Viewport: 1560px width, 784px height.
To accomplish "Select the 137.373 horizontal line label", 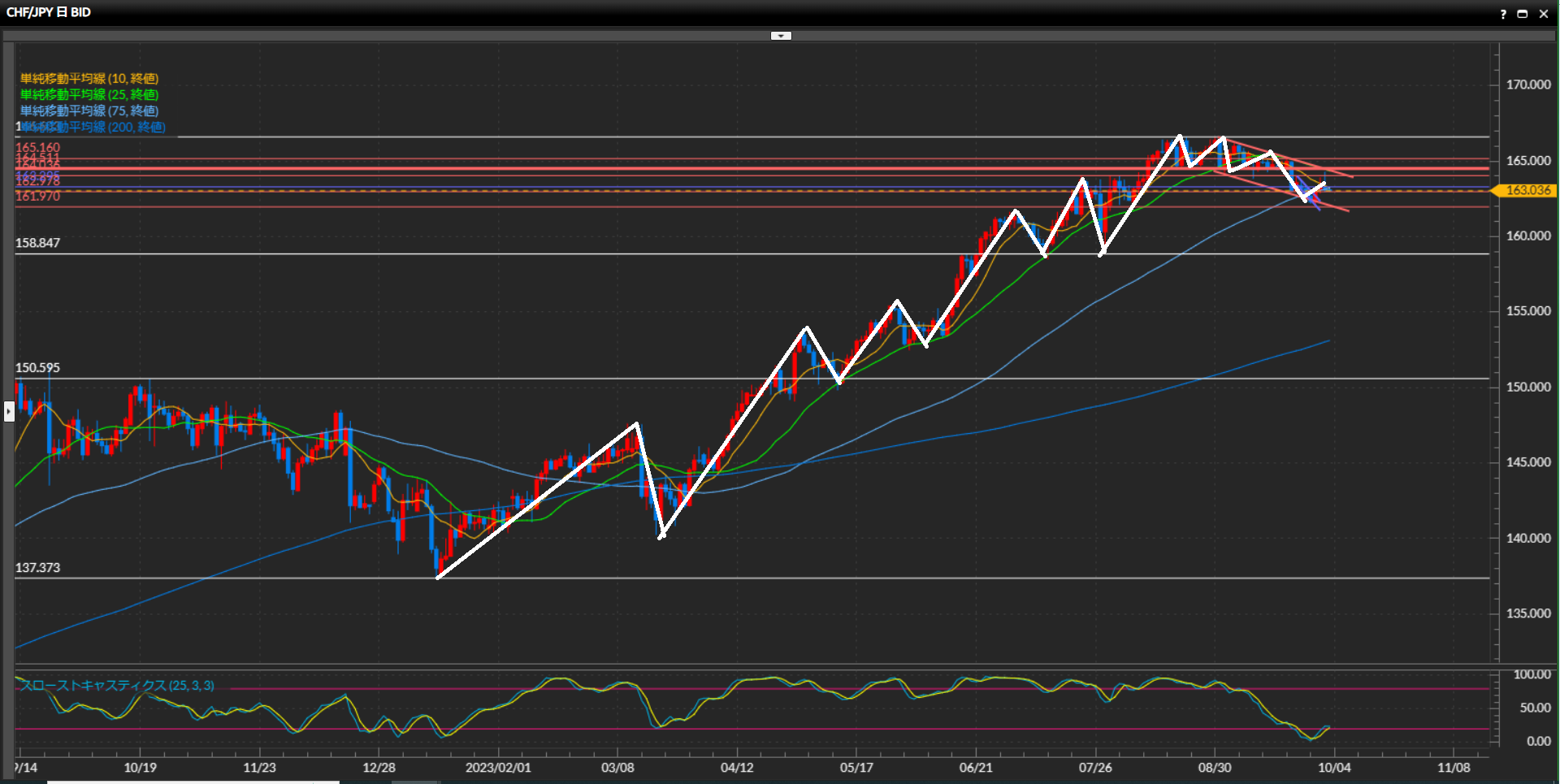I will (x=37, y=568).
